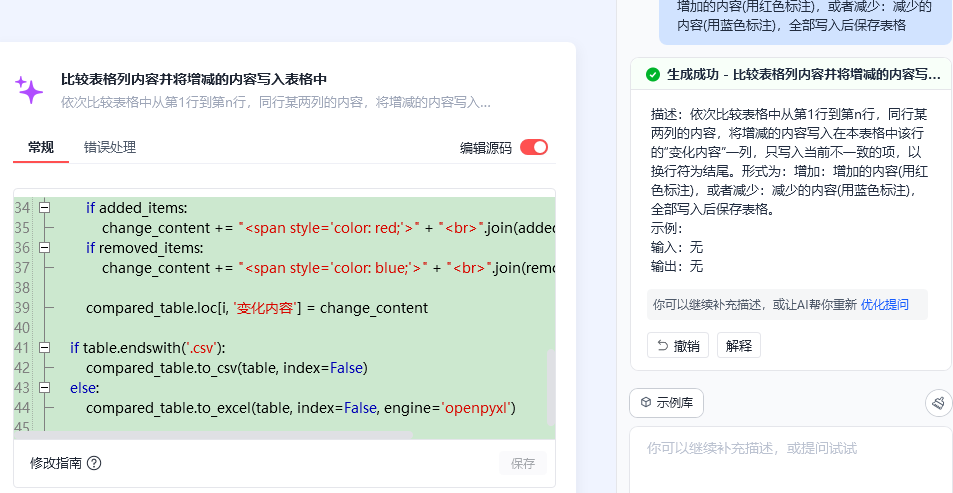
Task: Click the cube icon in 示例库 button
Action: (x=646, y=403)
